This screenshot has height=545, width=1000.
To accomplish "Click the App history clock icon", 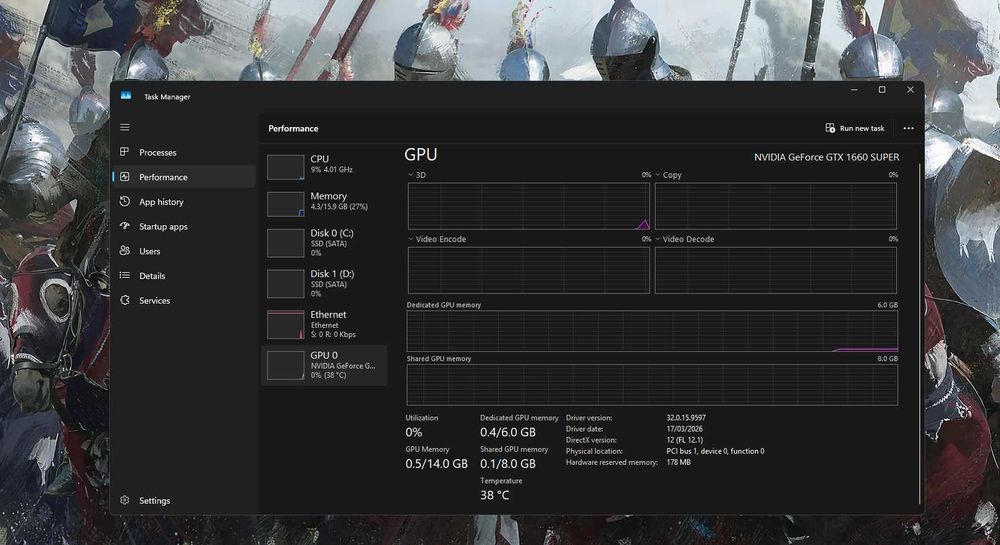I will tap(124, 201).
